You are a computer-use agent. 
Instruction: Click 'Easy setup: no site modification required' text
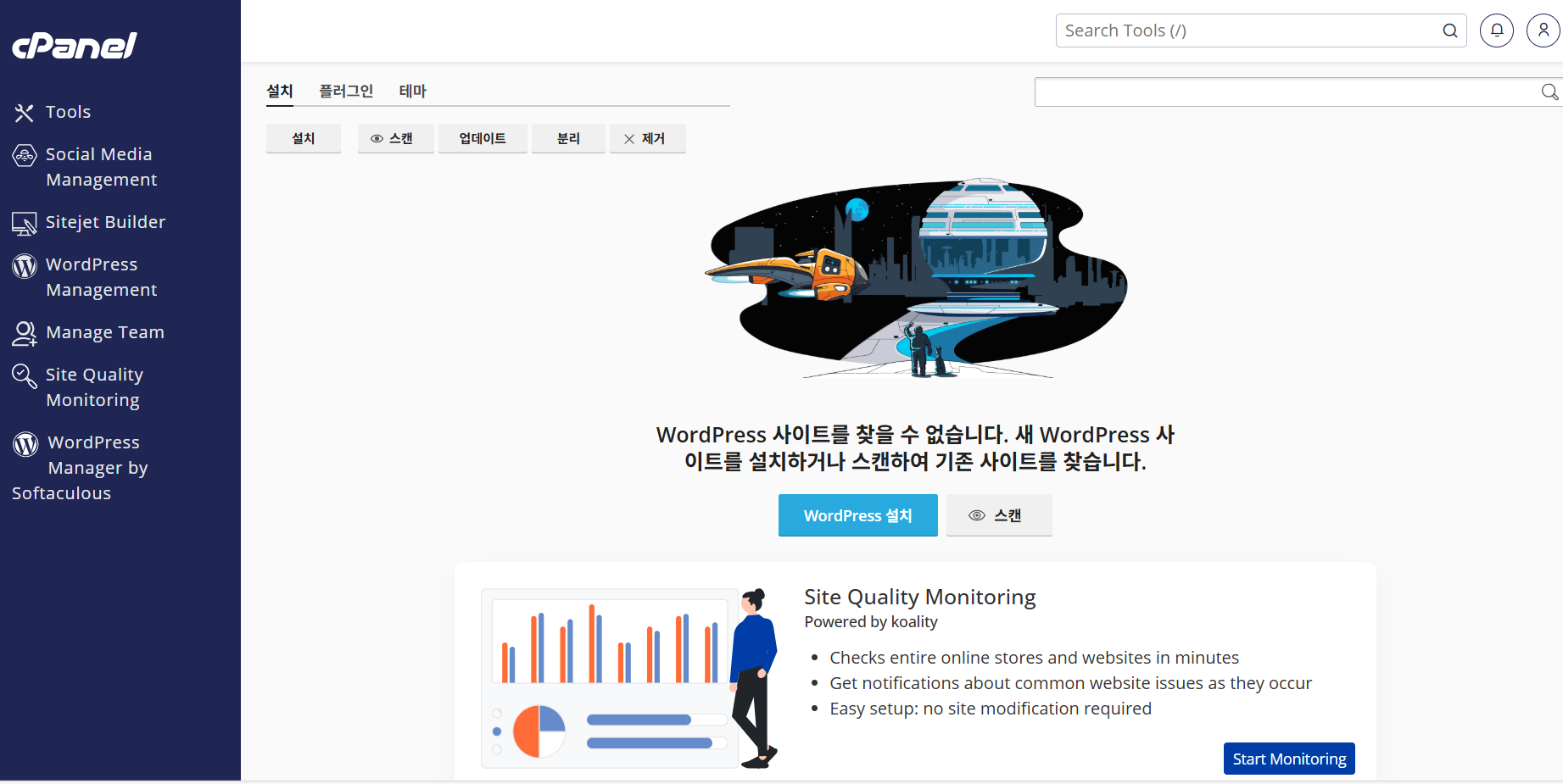(x=991, y=709)
